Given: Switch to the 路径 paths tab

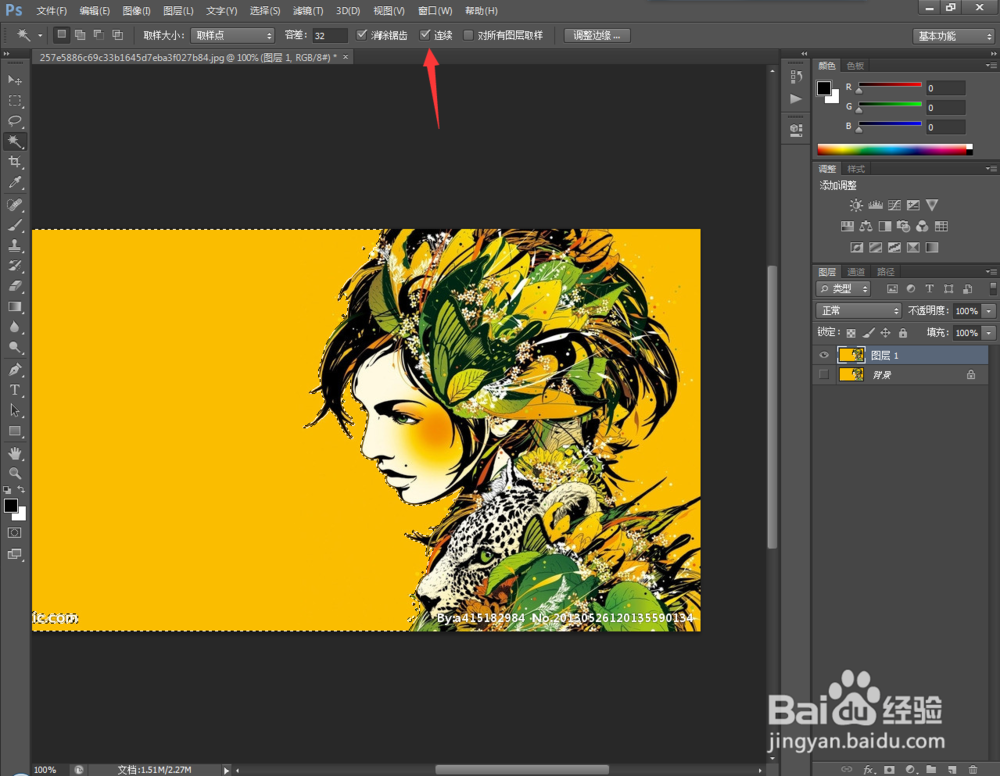Looking at the screenshot, I should [886, 272].
